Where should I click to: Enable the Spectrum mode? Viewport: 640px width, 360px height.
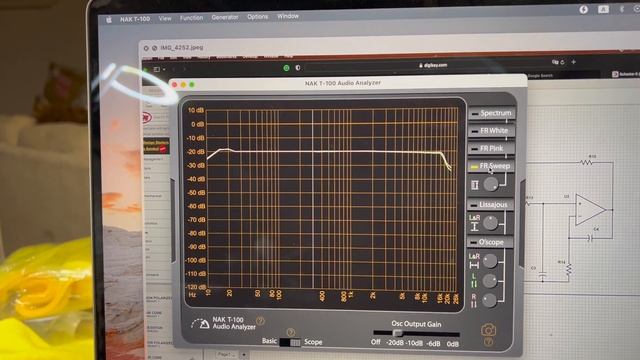pos(491,113)
